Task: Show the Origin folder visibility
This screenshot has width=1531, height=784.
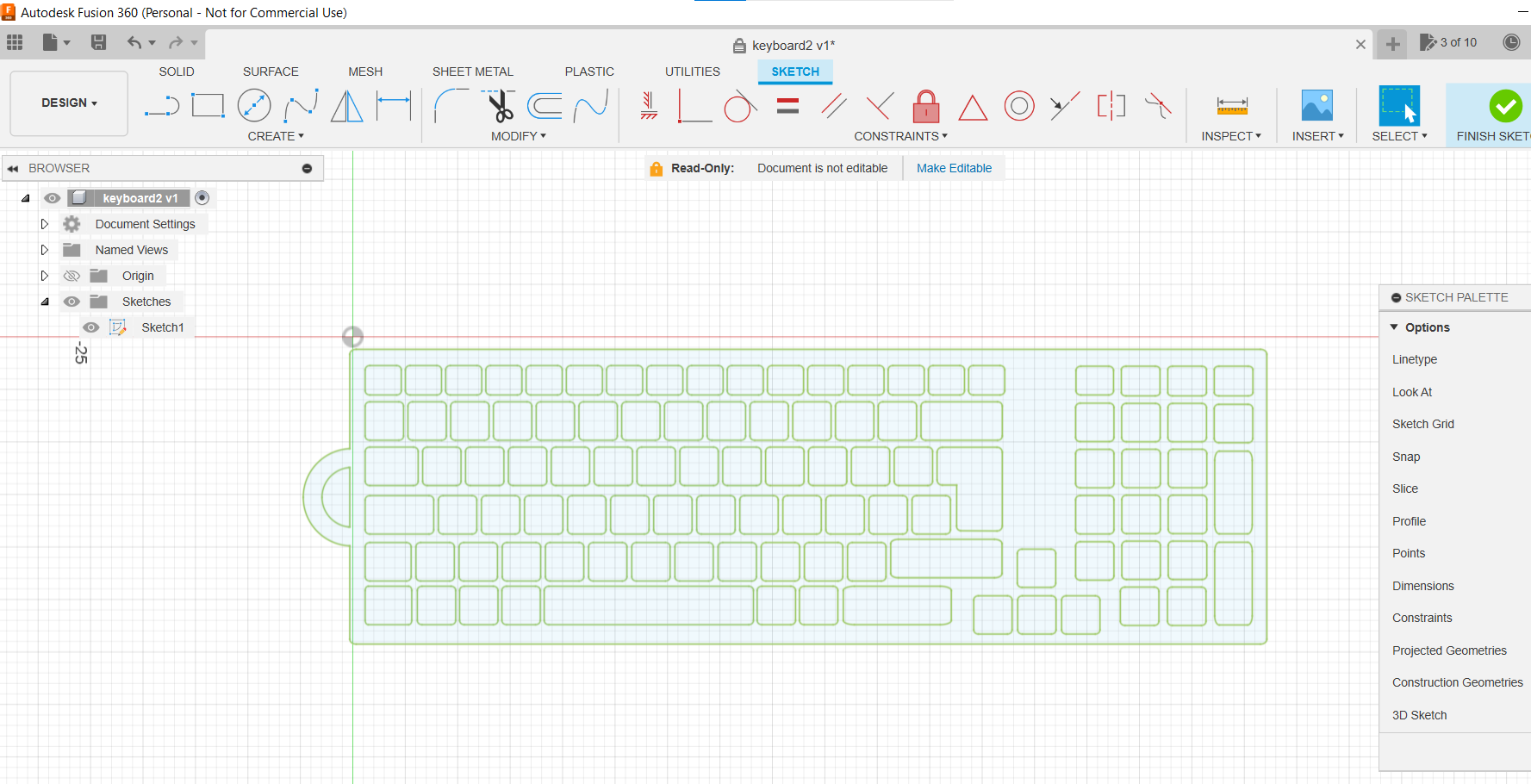Action: pos(72,275)
